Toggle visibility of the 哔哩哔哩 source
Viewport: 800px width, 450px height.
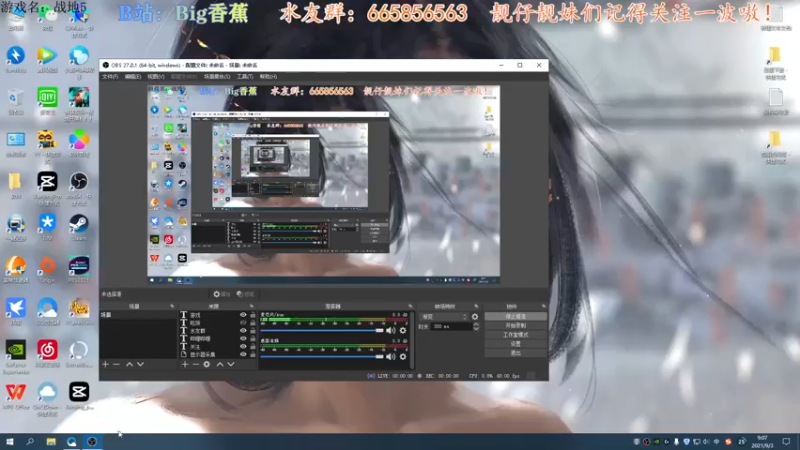243,338
